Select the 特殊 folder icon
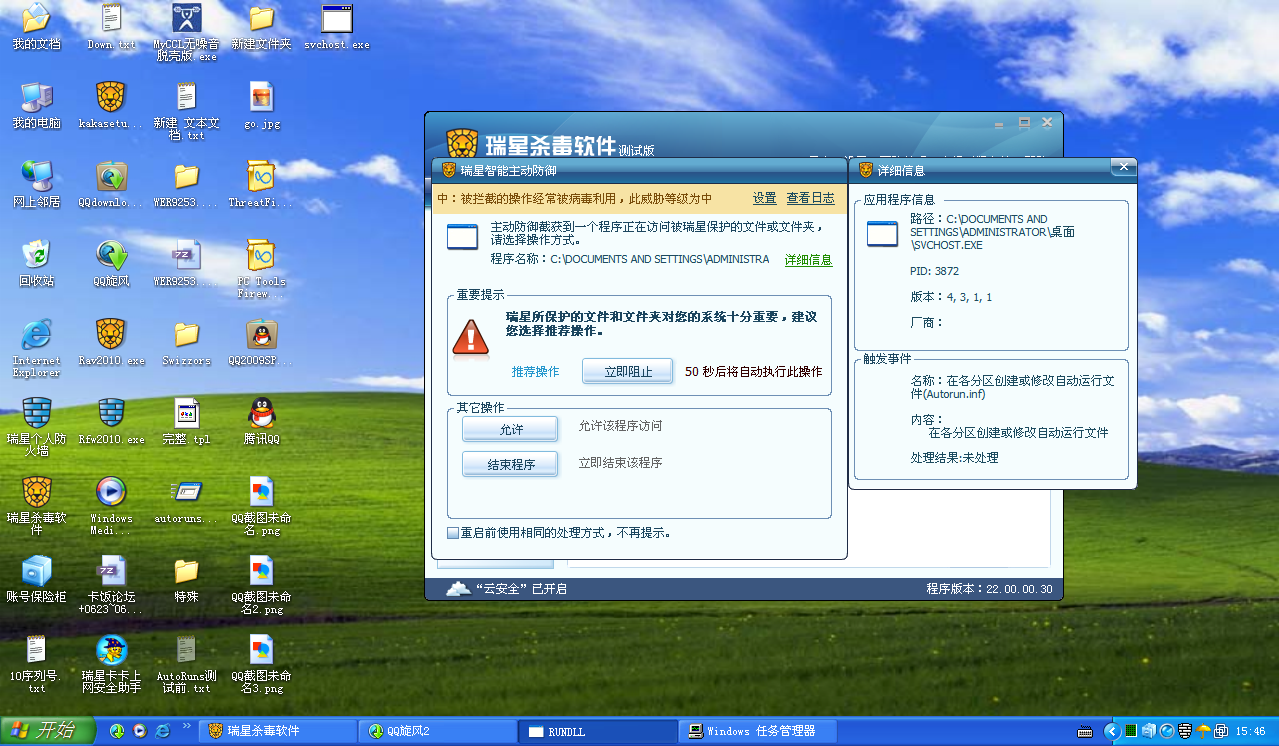 186,579
